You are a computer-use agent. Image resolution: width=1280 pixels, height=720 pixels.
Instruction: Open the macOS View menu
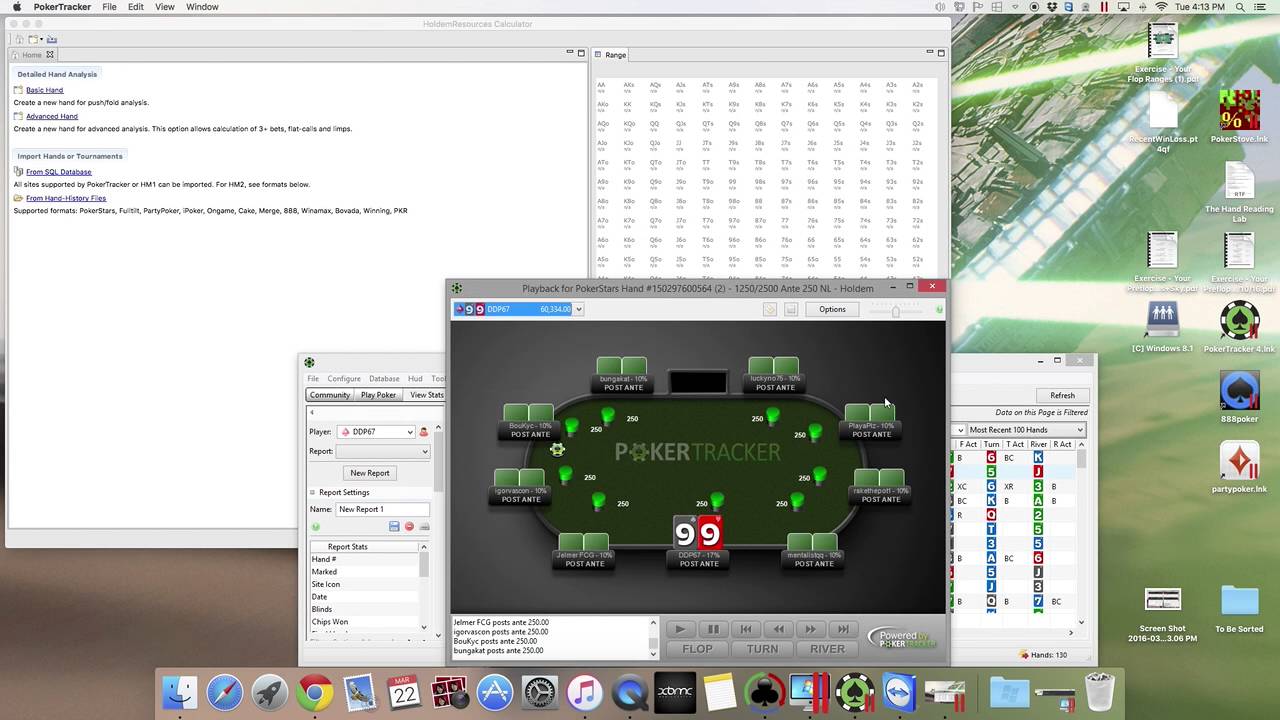click(x=165, y=7)
